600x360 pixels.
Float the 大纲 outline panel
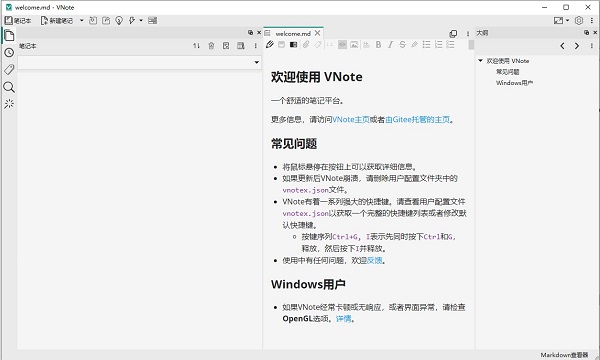click(x=587, y=33)
